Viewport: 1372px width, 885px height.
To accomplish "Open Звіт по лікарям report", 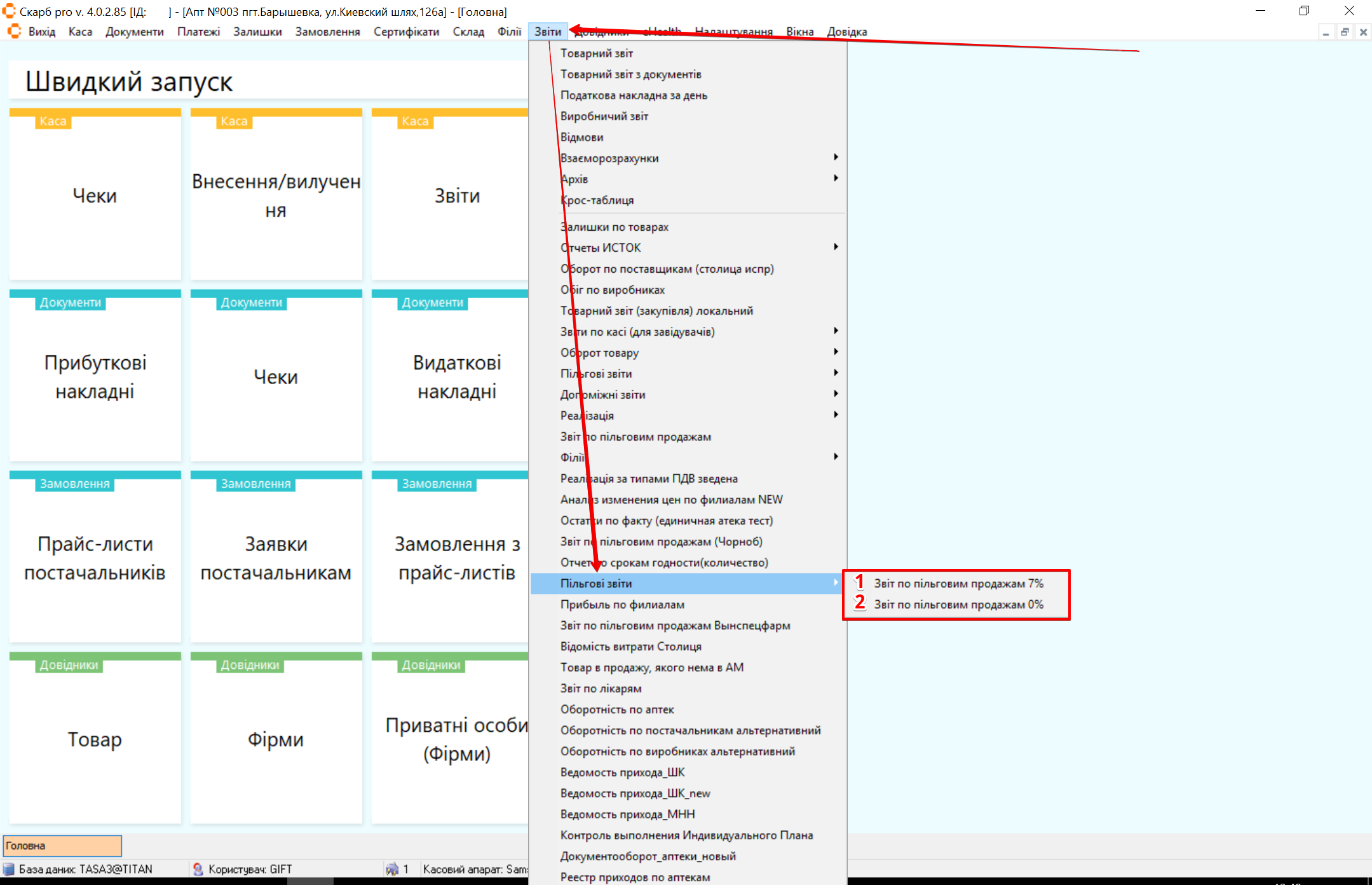I will 601,689.
